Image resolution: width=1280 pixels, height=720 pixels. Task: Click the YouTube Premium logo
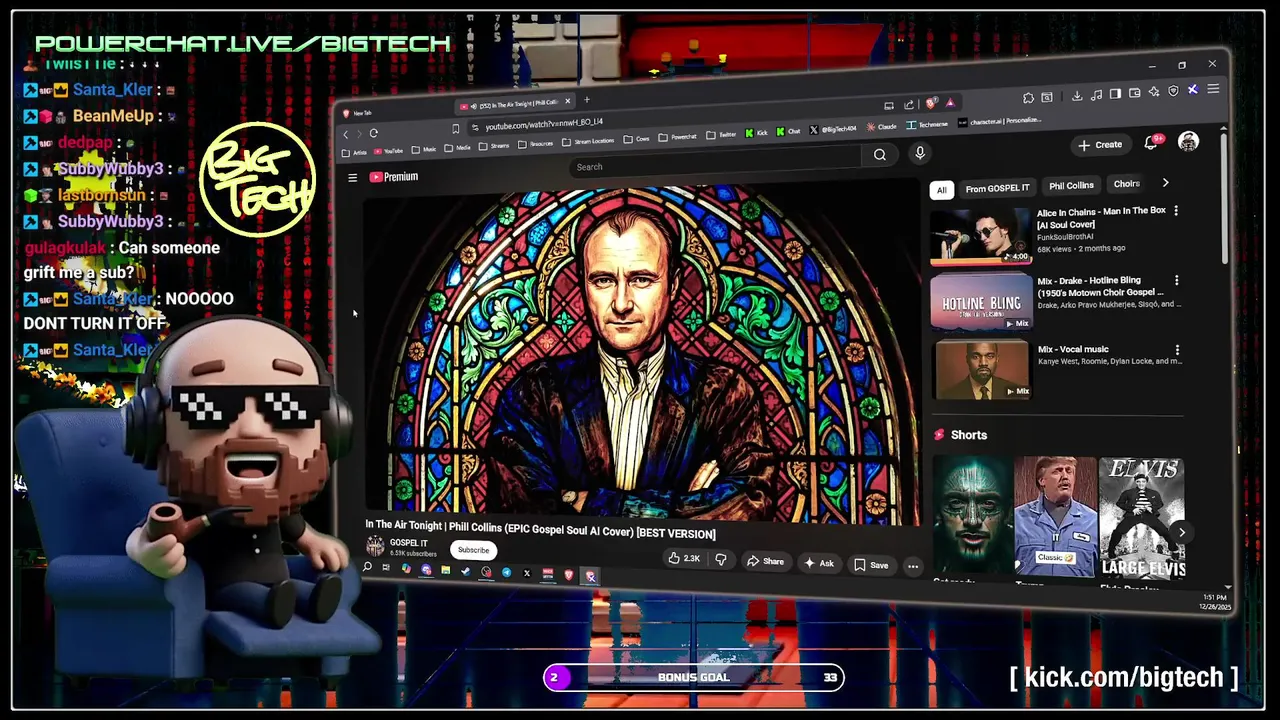(x=393, y=176)
